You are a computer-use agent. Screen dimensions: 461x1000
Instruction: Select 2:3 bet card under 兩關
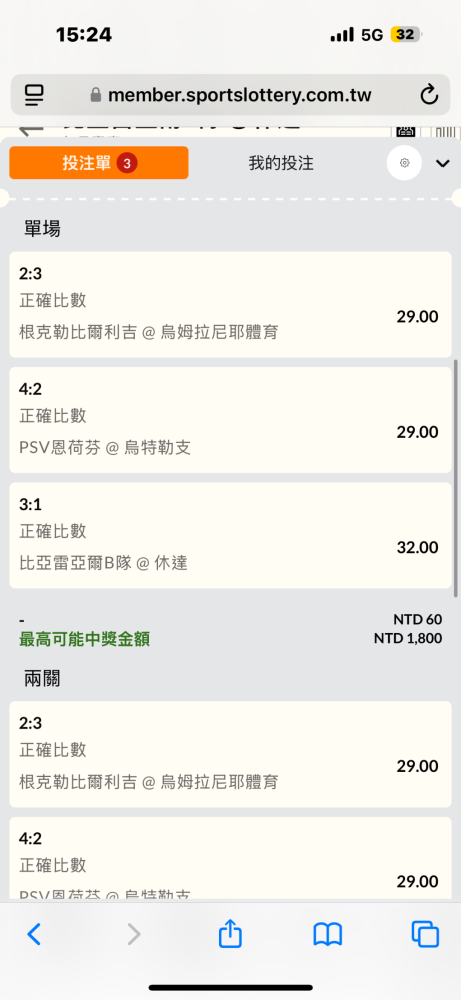pos(230,754)
